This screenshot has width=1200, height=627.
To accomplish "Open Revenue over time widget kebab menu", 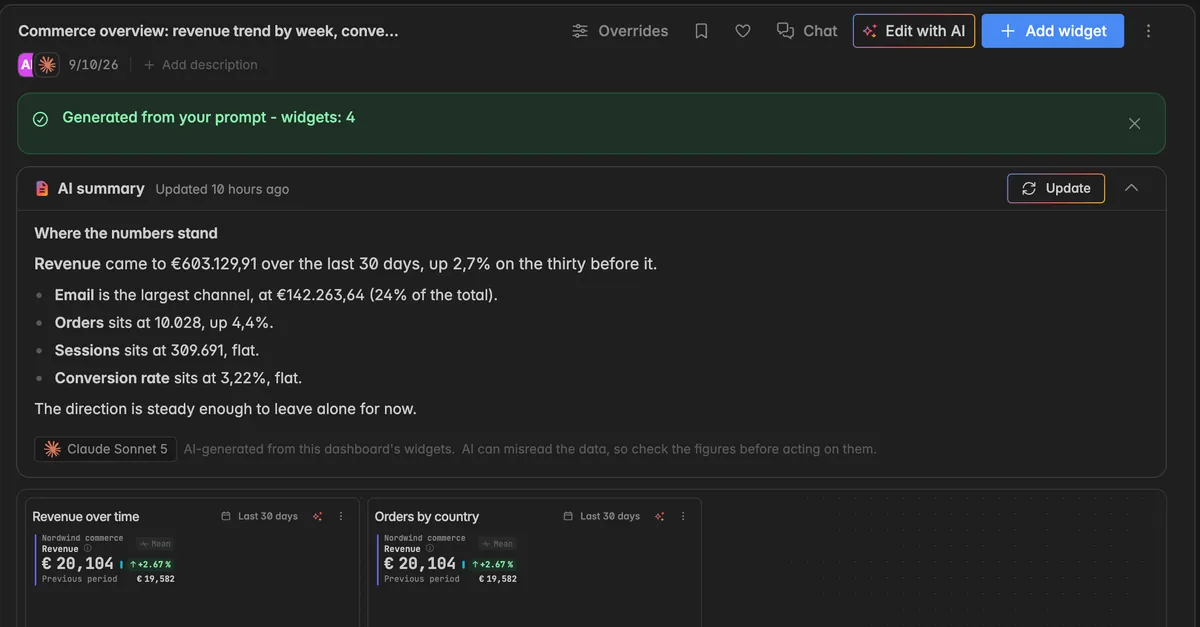I will pos(341,516).
